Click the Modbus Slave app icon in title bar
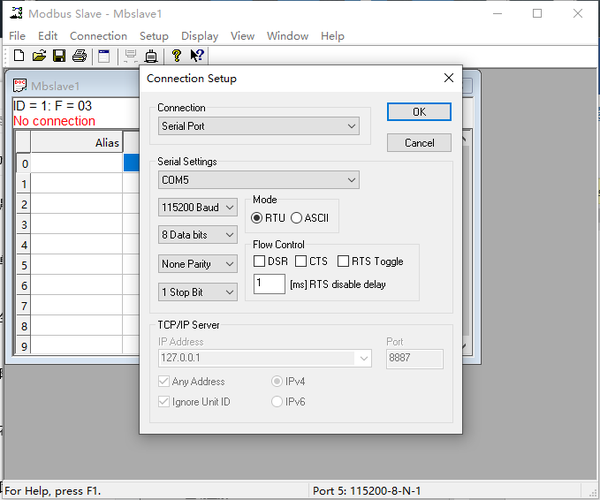 pos(16,13)
